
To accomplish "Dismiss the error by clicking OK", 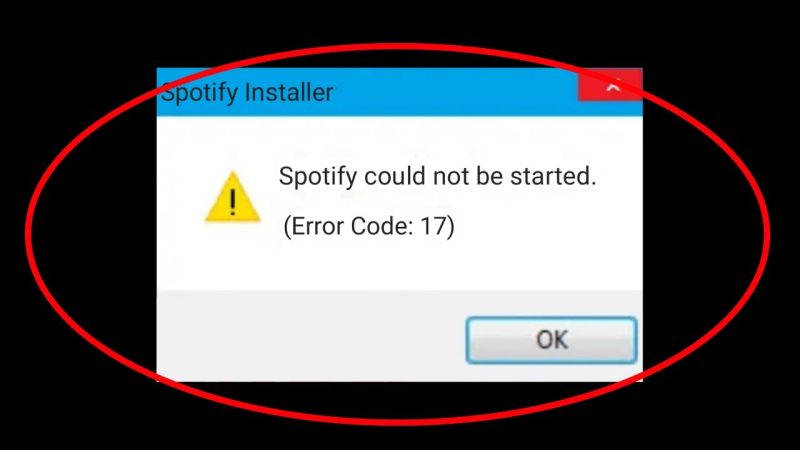I will 552,340.
